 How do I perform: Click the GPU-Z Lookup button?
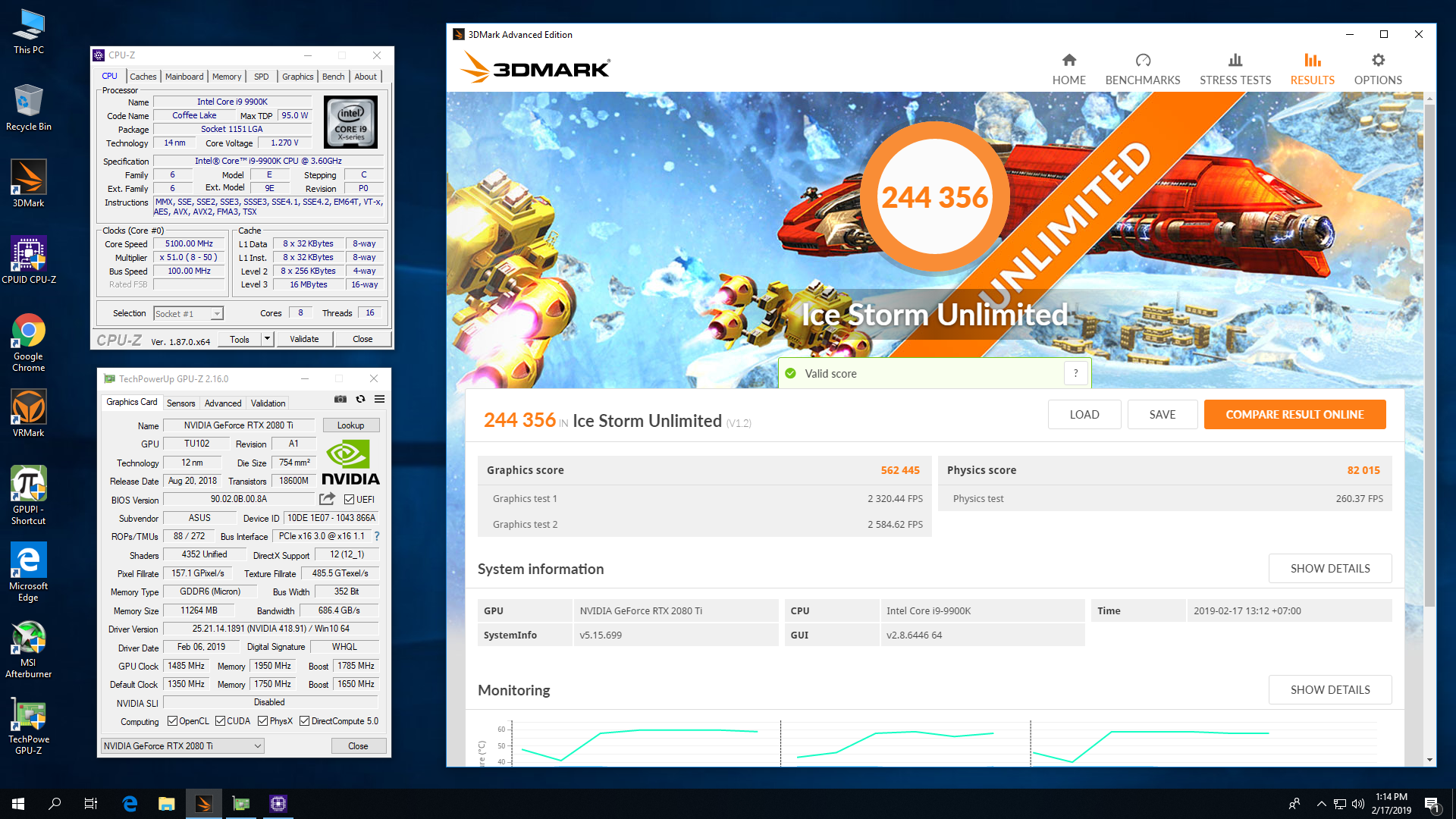coord(350,425)
